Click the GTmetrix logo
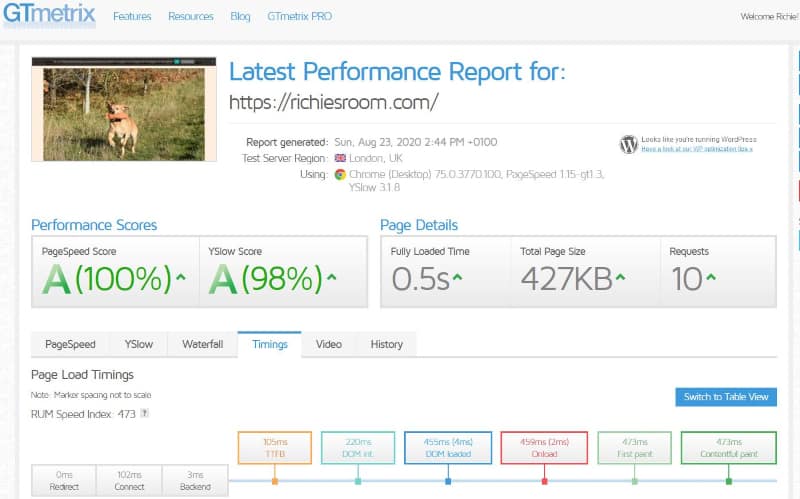Screen dimensions: 800x499 click(x=49, y=14)
